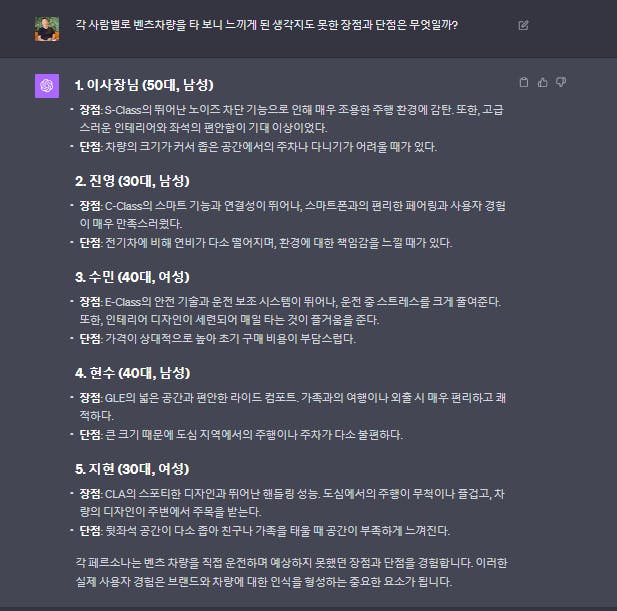The height and width of the screenshot is (611, 617).
Task: Click the user profile avatar photo
Action: click(x=47, y=29)
